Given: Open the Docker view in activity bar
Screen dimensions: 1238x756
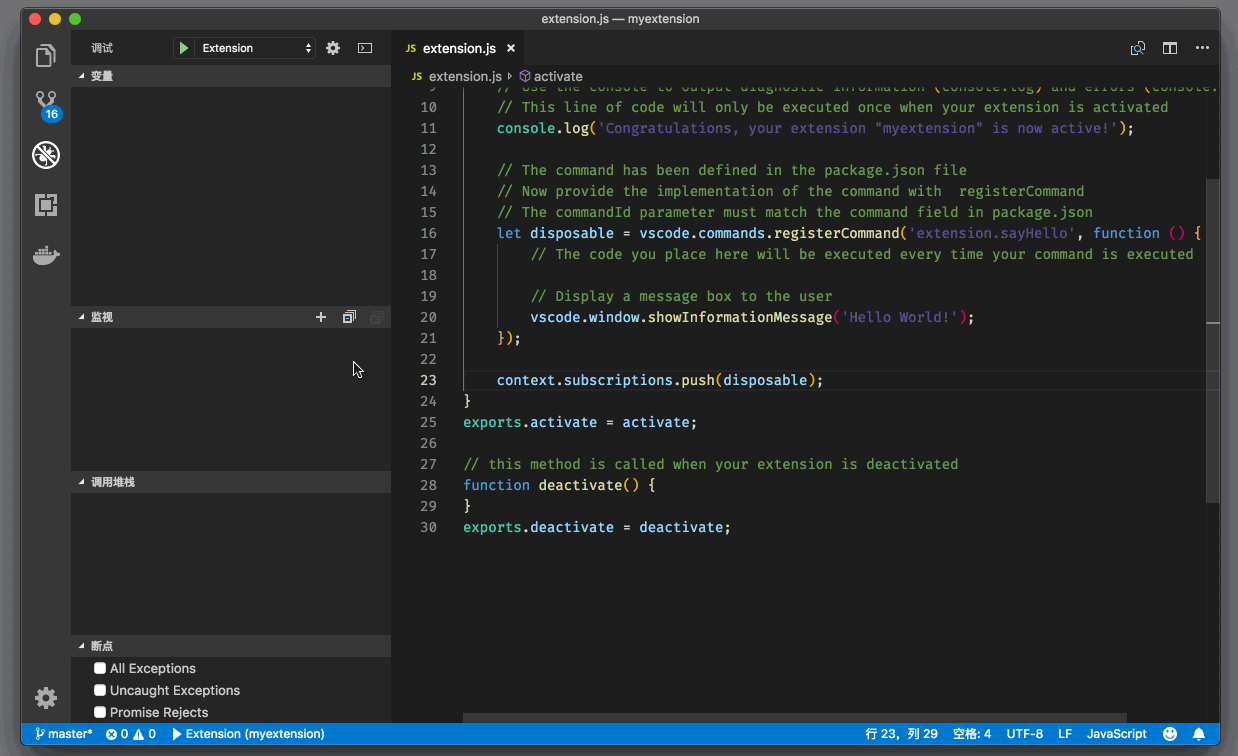Looking at the screenshot, I should coord(46,256).
